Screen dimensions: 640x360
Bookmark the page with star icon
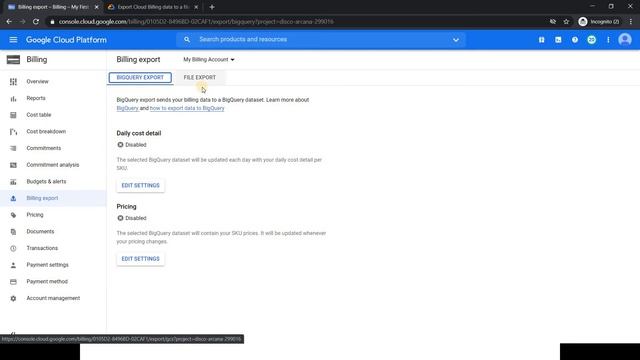tap(566, 22)
